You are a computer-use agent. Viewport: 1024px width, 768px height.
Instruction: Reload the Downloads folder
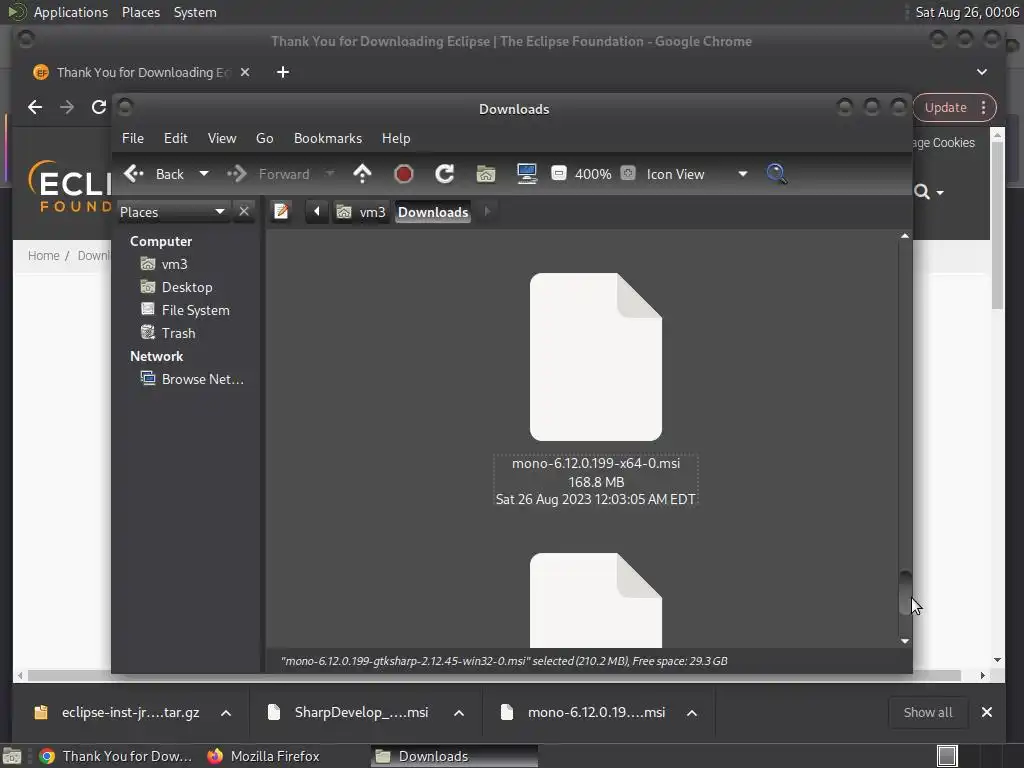[445, 174]
